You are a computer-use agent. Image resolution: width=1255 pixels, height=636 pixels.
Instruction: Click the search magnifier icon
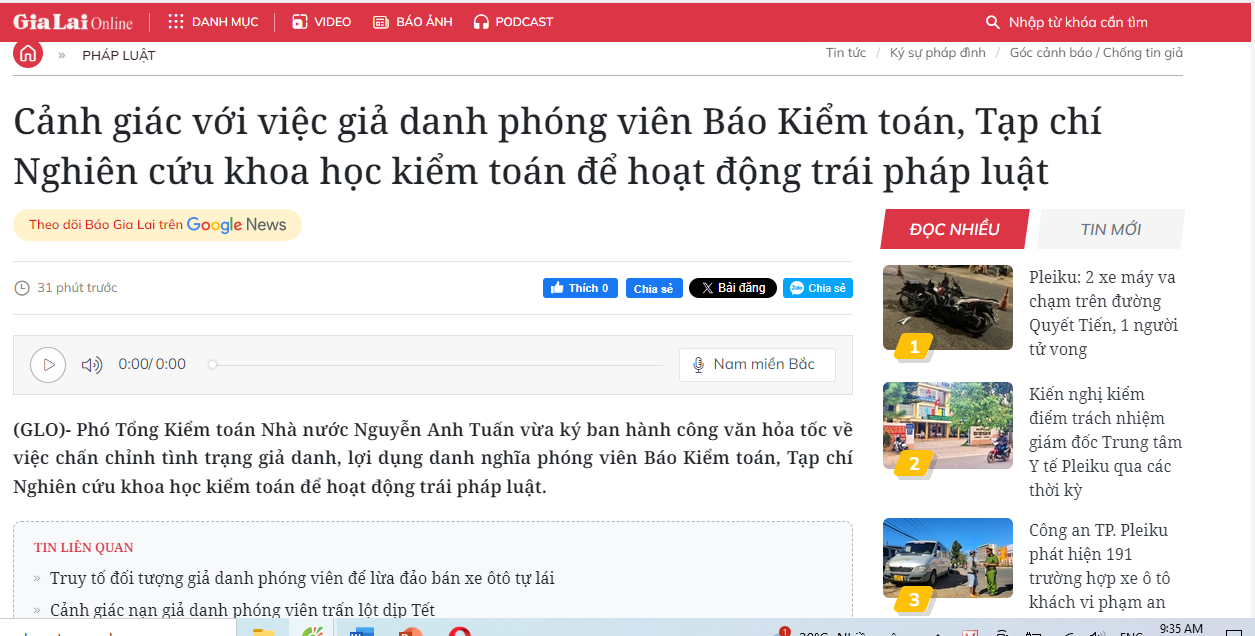point(992,22)
